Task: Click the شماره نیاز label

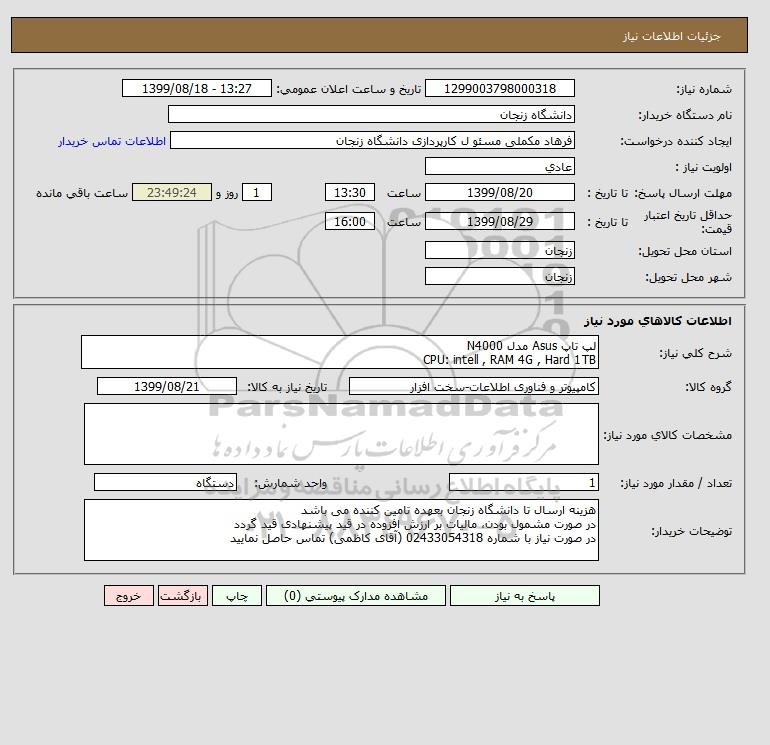Action: [704, 89]
